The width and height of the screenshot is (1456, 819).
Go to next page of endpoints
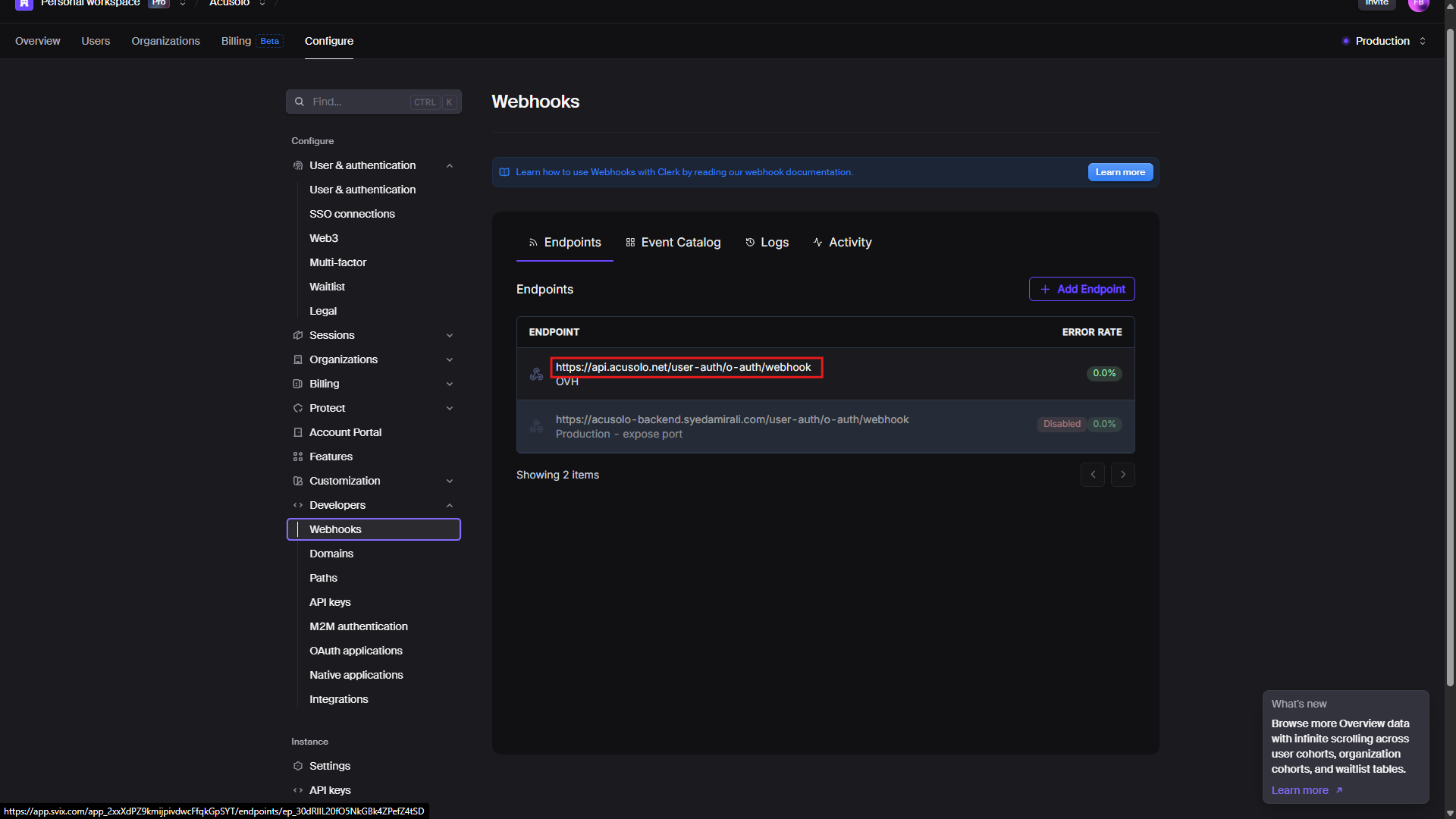pyautogui.click(x=1123, y=475)
